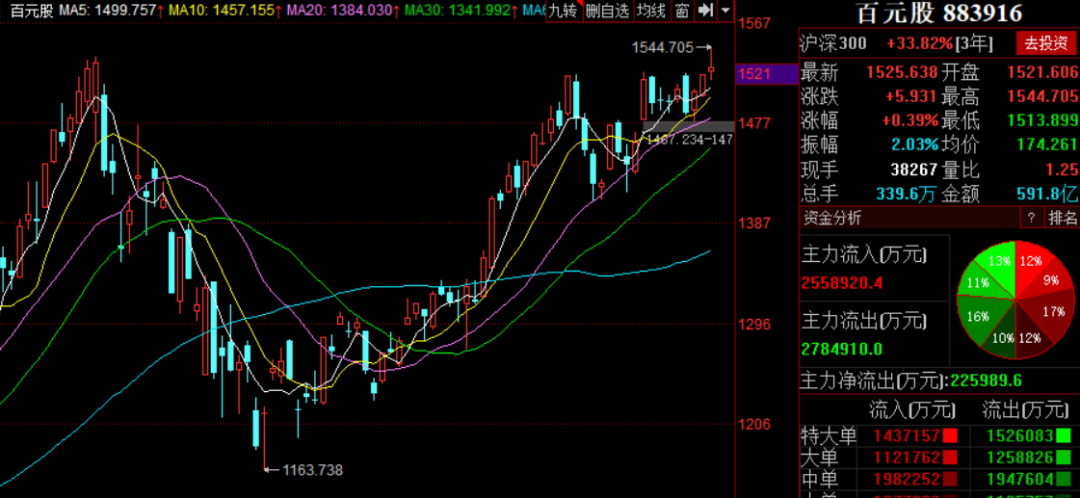Click the 均价 value 174.261
The width and height of the screenshot is (1080, 498).
(1047, 145)
